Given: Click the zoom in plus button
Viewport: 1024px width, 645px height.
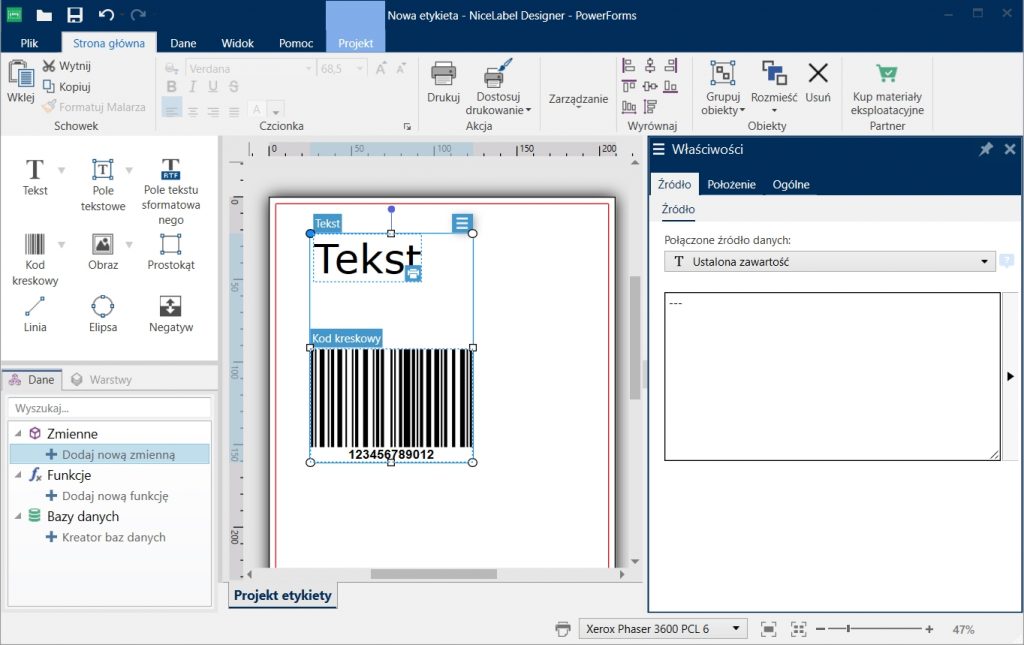Looking at the screenshot, I should click(929, 629).
